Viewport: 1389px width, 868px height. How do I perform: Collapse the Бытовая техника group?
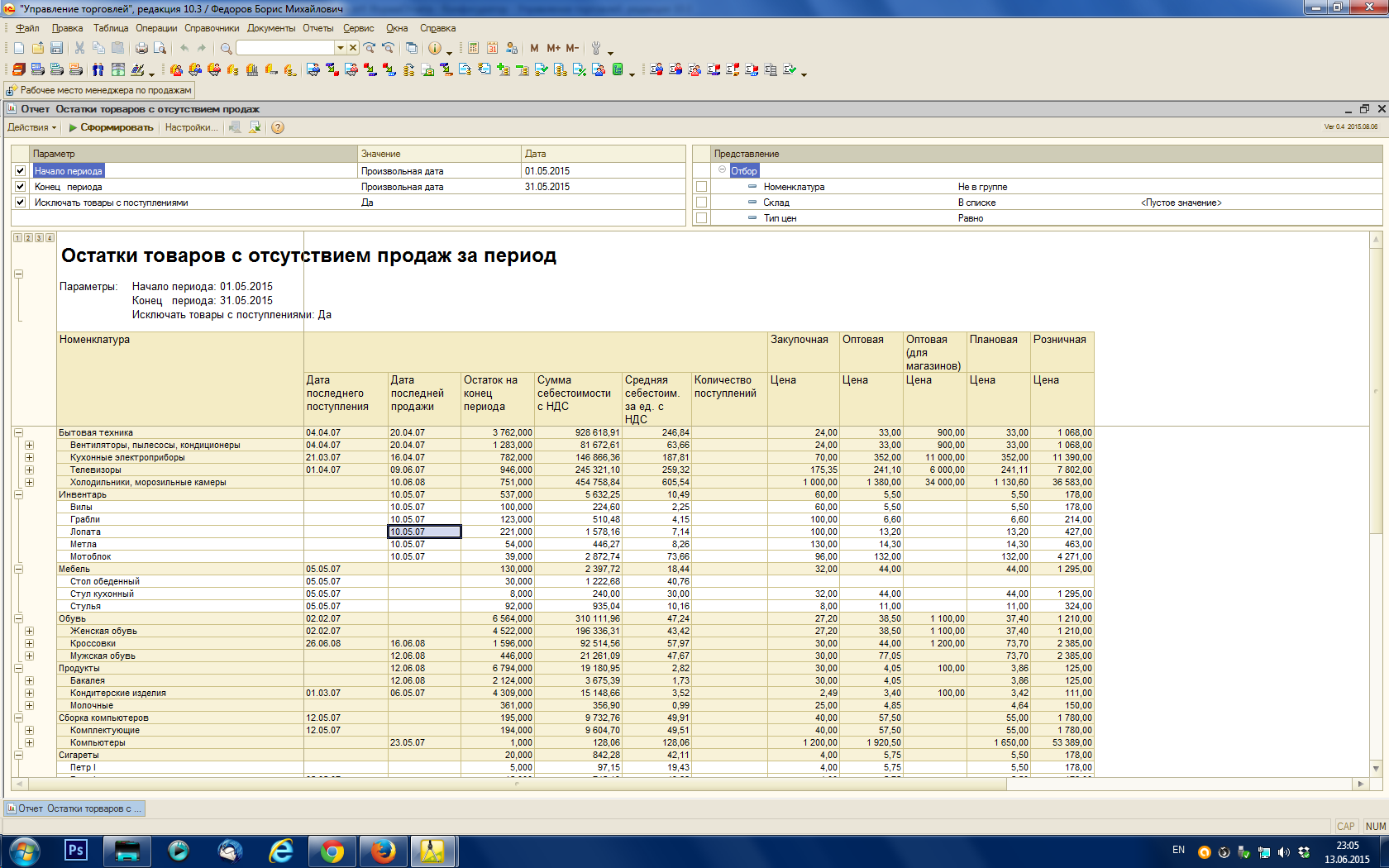(x=18, y=432)
